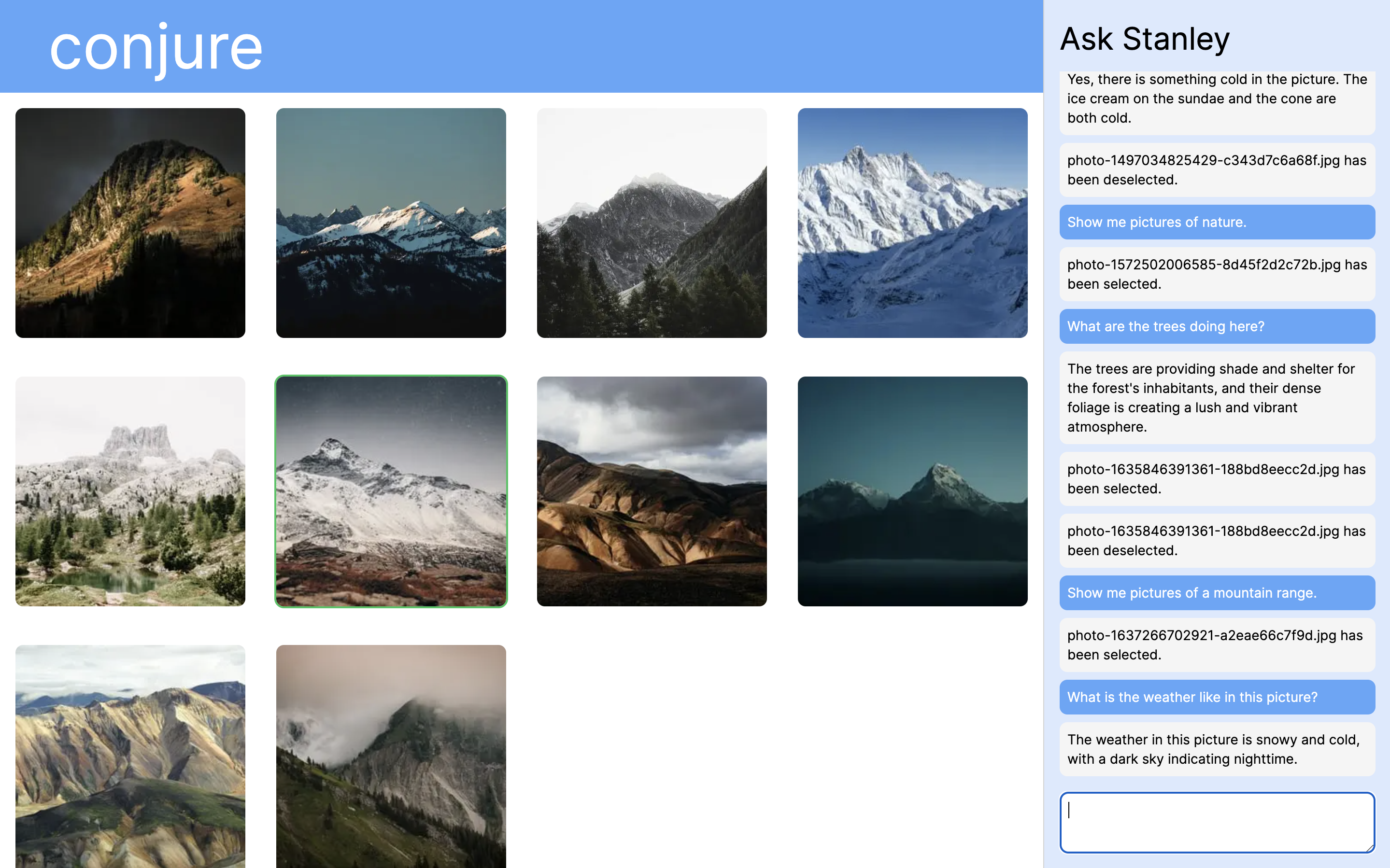Click the photo-1572502006585 selected notification
Image resolution: width=1390 pixels, height=868 pixels.
(1217, 274)
